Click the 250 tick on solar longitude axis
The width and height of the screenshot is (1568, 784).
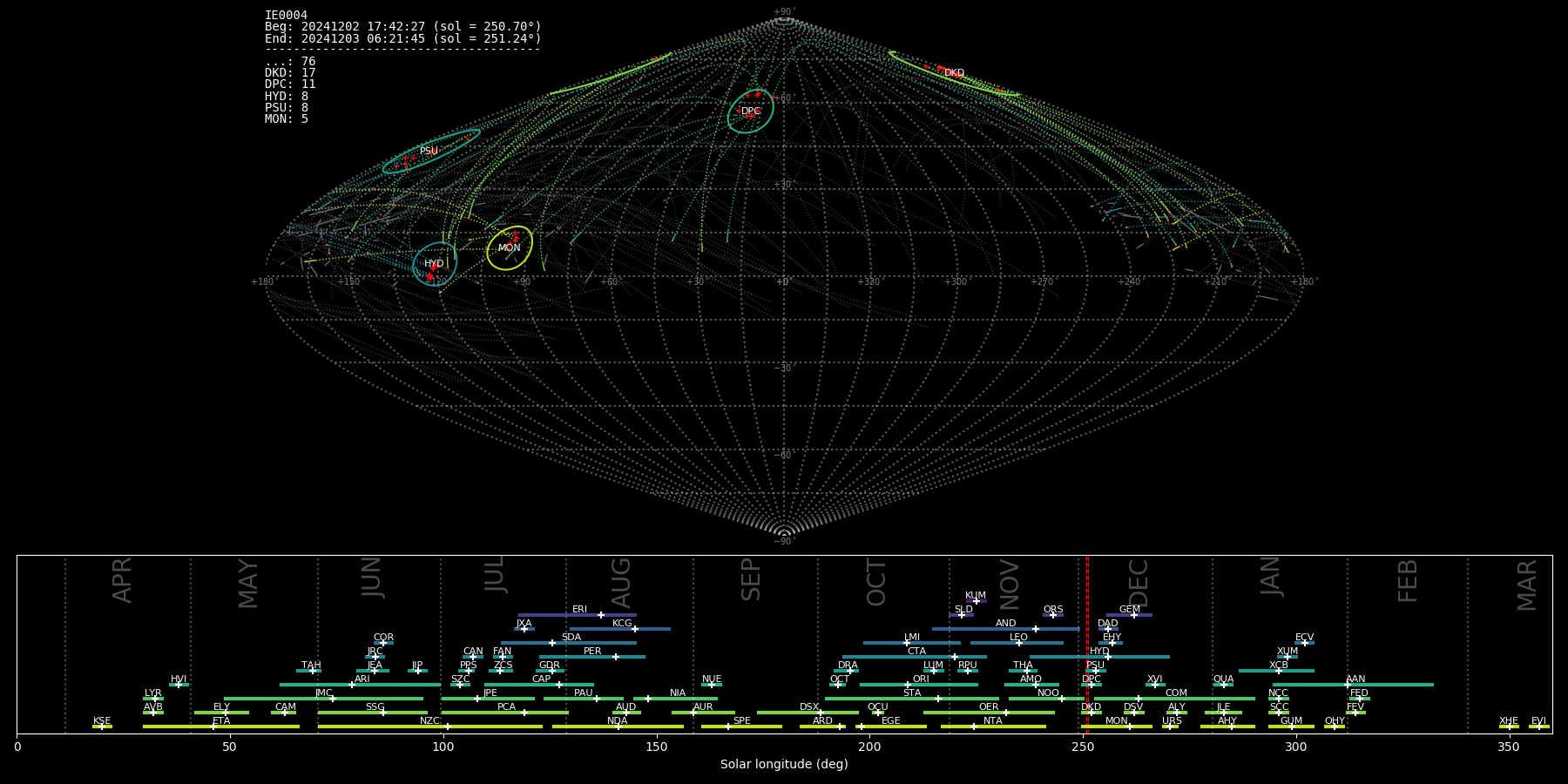(1083, 747)
